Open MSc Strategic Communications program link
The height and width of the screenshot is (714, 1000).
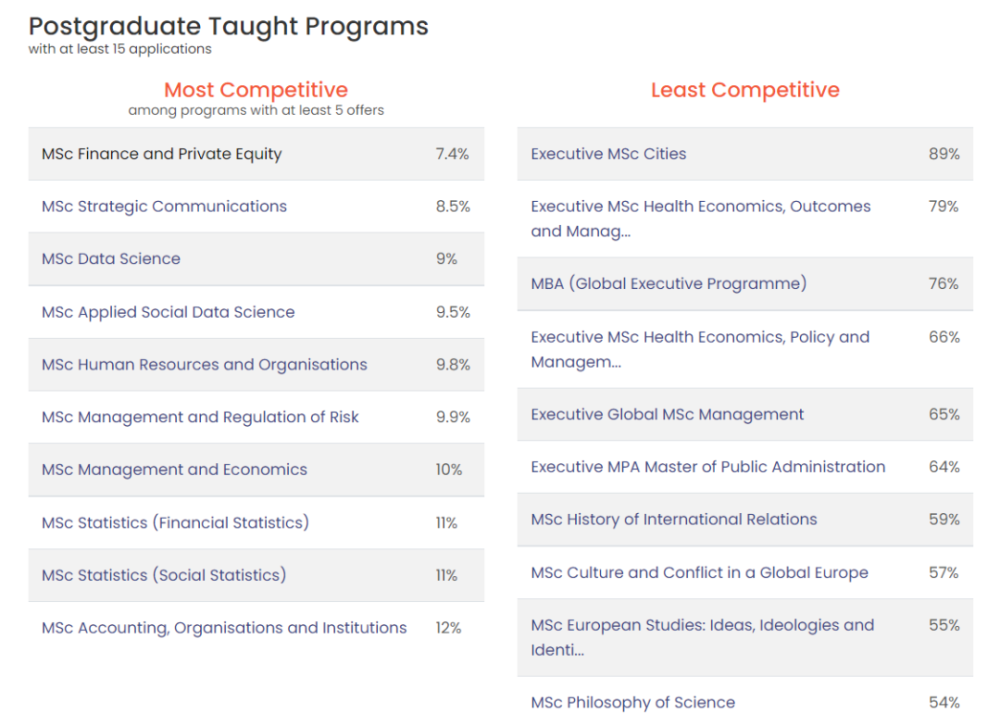[164, 207]
